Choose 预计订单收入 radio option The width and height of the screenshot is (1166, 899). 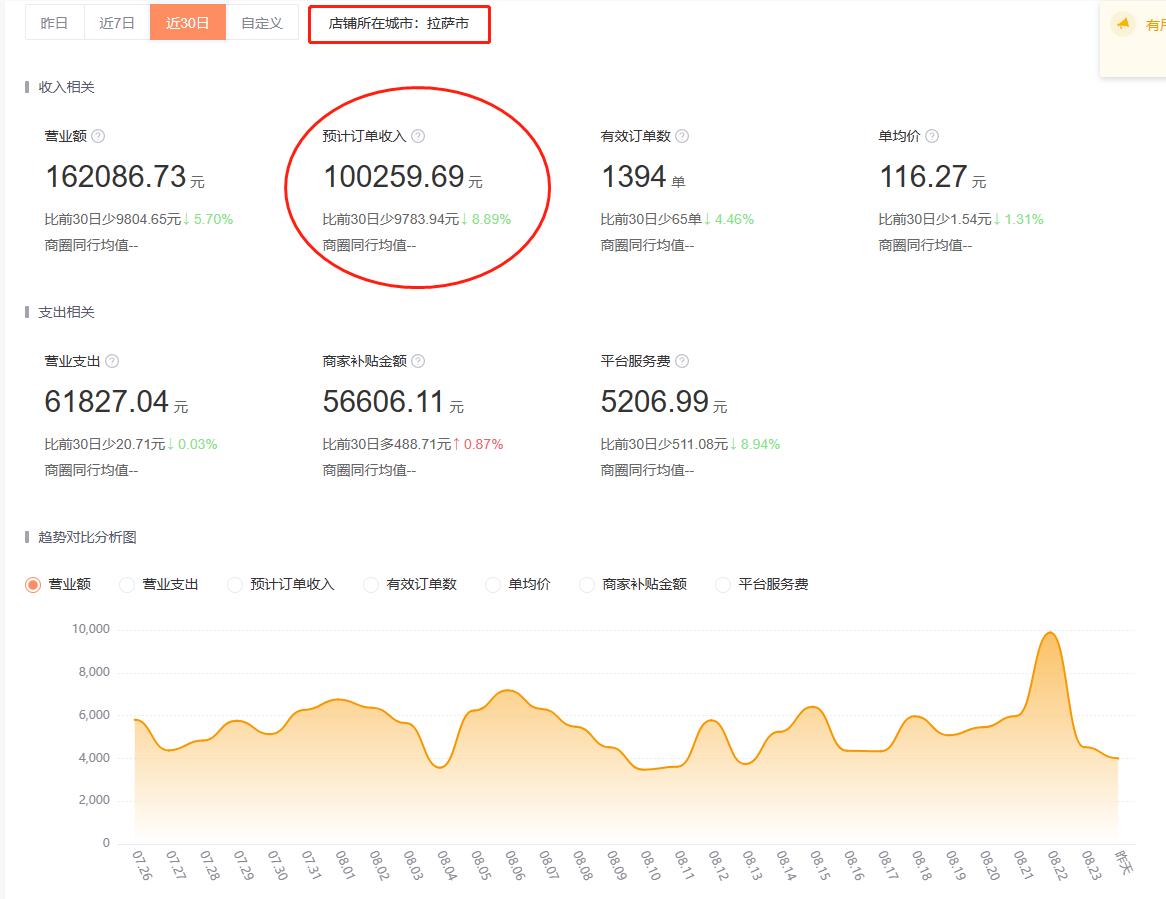click(235, 585)
